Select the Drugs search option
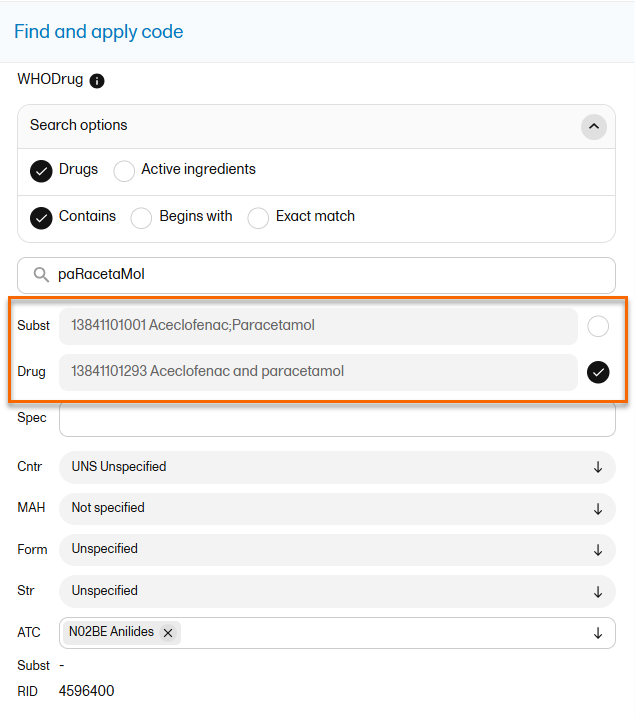This screenshot has height=717, width=635. click(x=41, y=171)
